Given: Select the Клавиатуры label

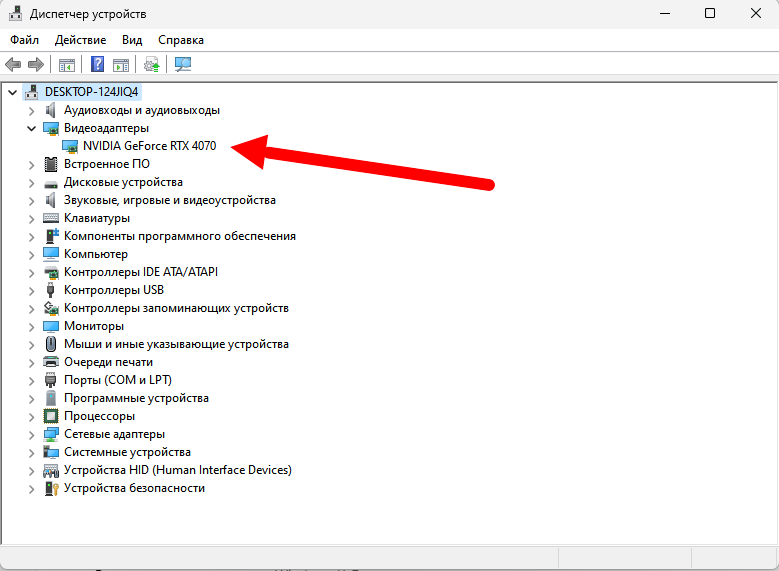Looking at the screenshot, I should pos(97,218).
